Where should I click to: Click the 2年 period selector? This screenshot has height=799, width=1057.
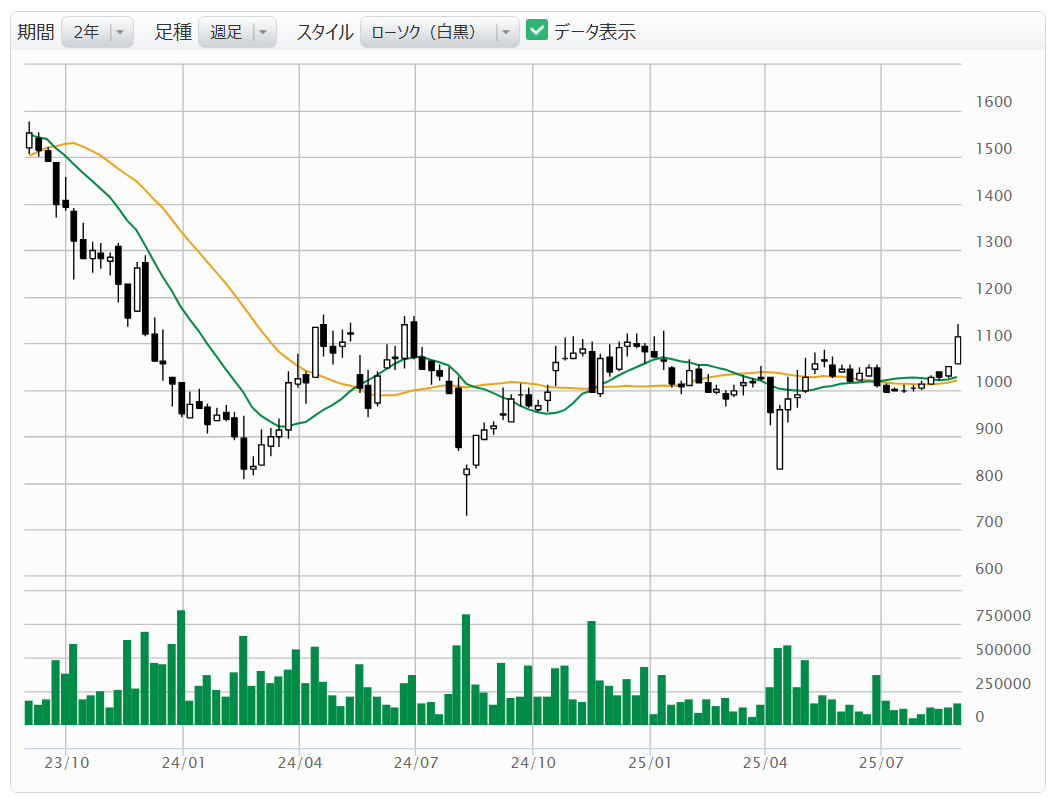[86, 32]
